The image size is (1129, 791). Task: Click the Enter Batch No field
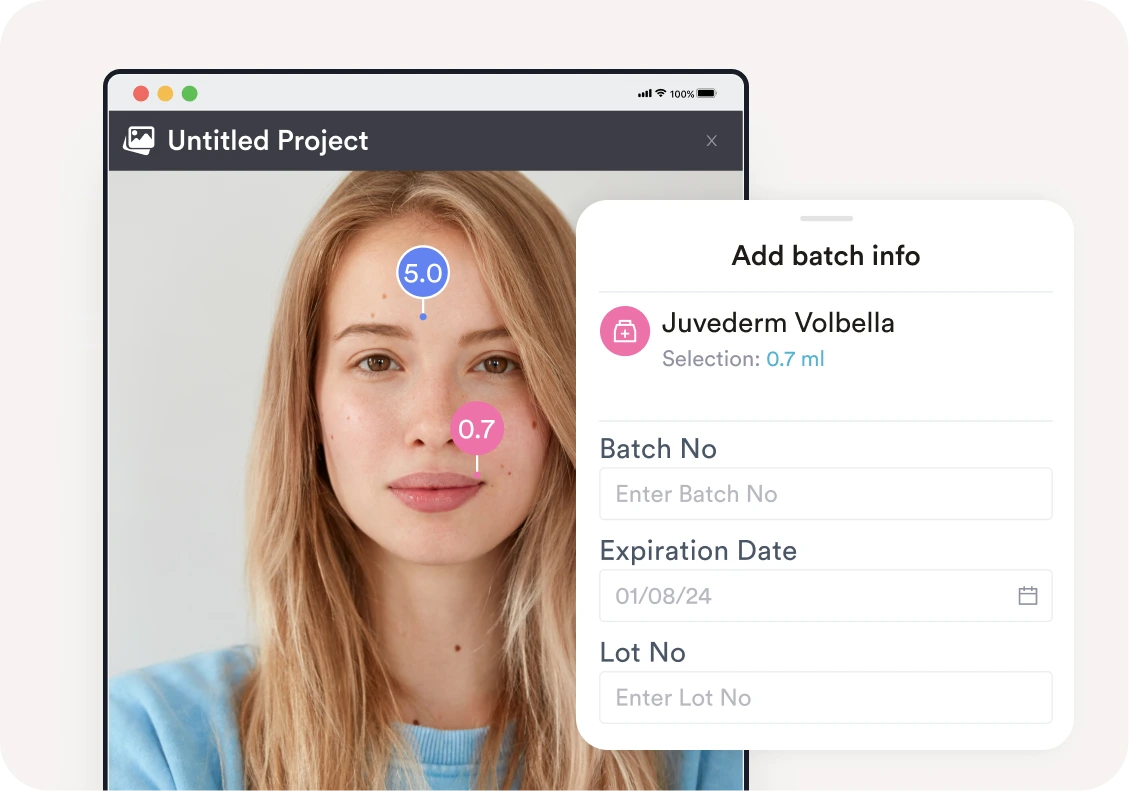point(826,494)
